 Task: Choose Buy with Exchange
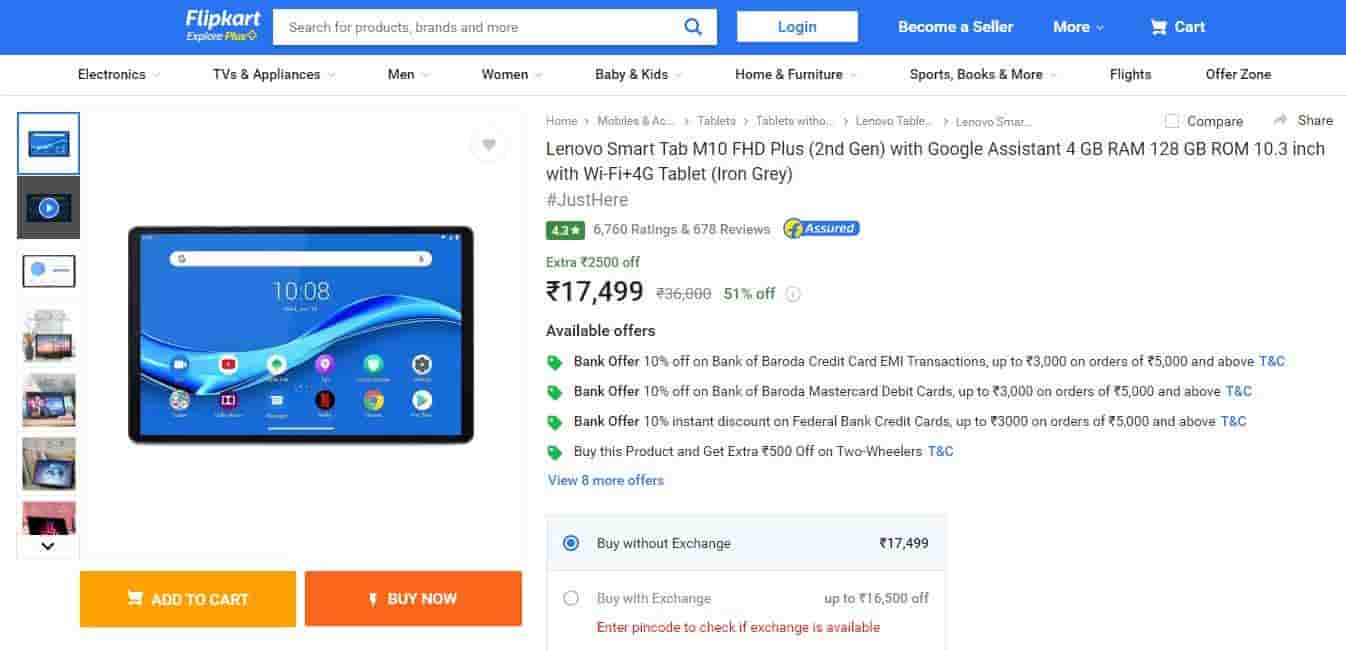click(x=571, y=597)
